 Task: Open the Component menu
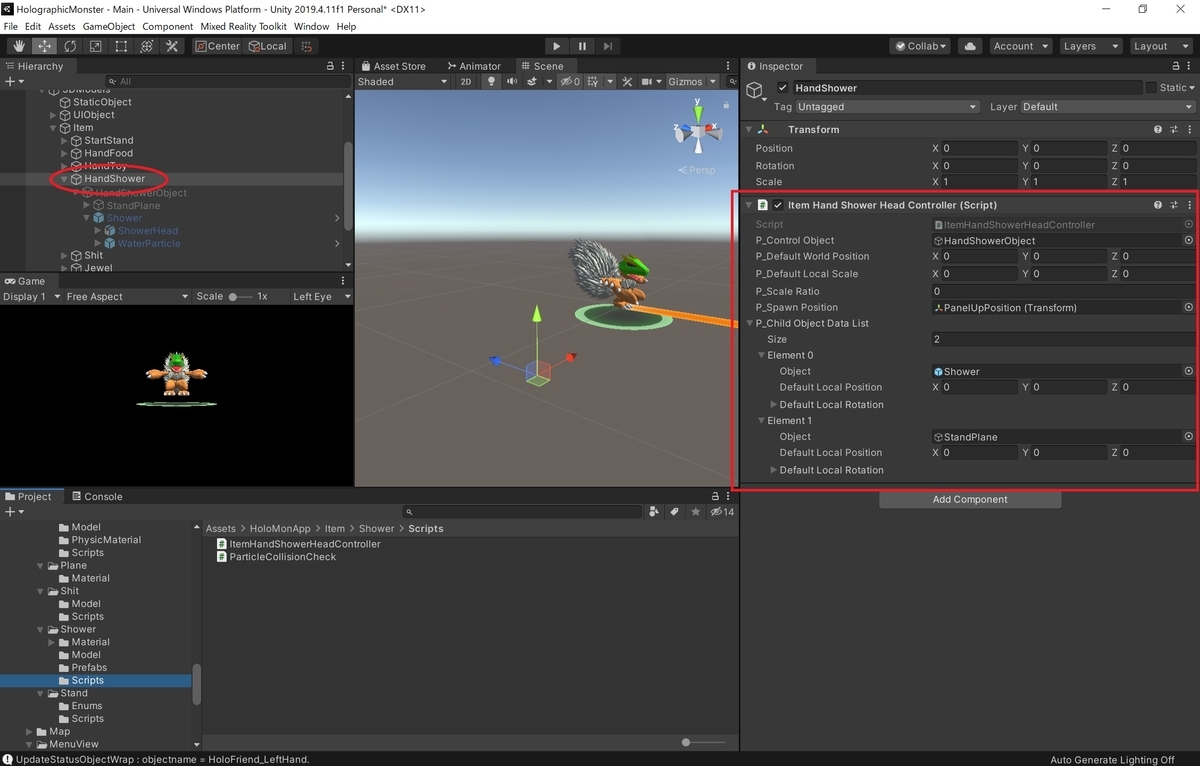[x=168, y=26]
